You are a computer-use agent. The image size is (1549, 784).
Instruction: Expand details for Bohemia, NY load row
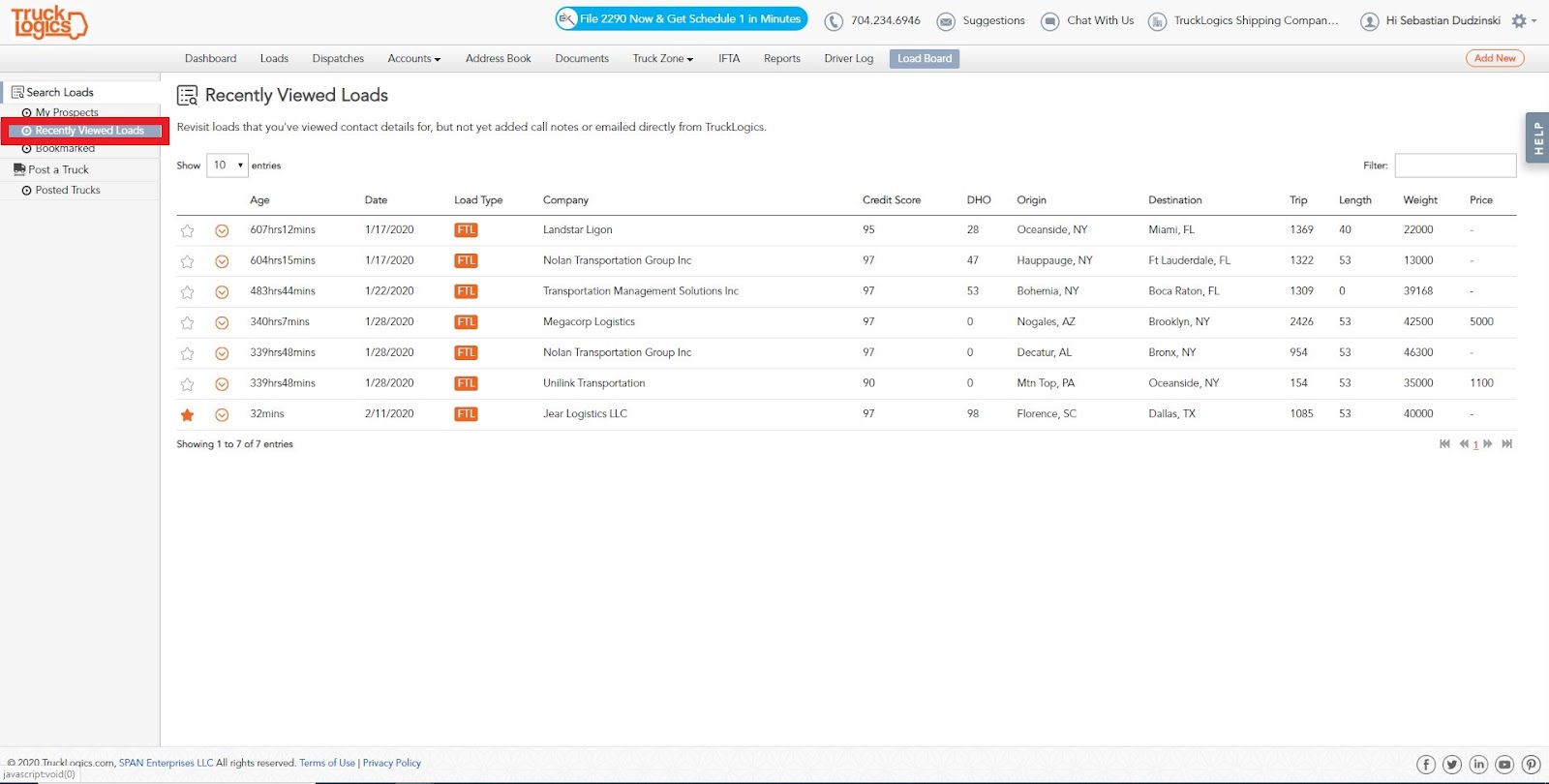click(x=222, y=291)
